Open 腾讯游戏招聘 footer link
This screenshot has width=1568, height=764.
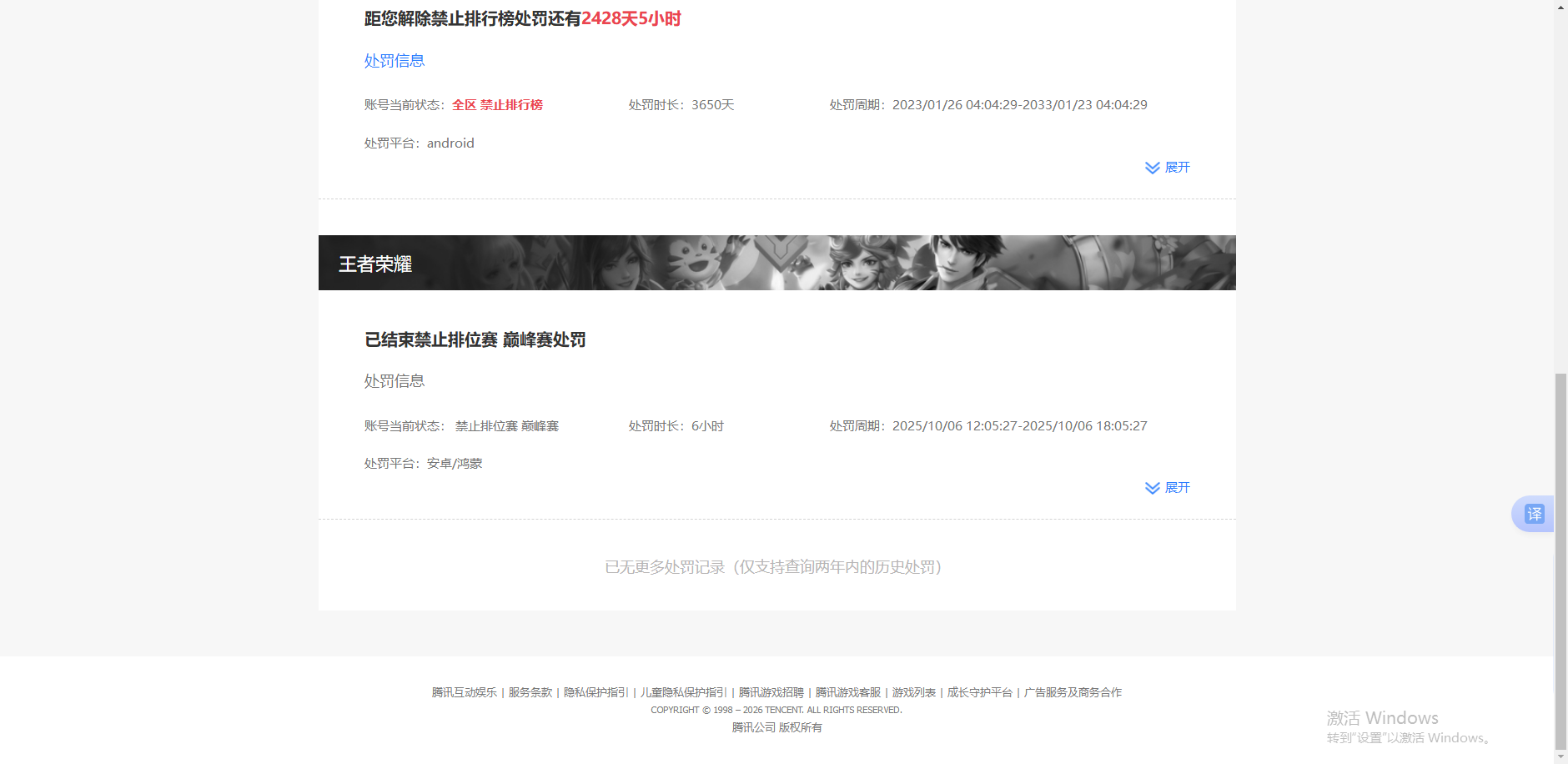771,692
